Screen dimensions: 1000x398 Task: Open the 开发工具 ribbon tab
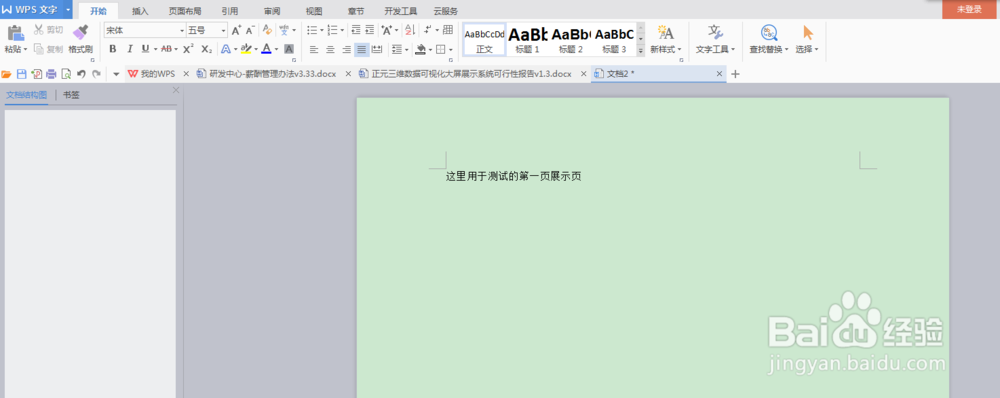401,11
